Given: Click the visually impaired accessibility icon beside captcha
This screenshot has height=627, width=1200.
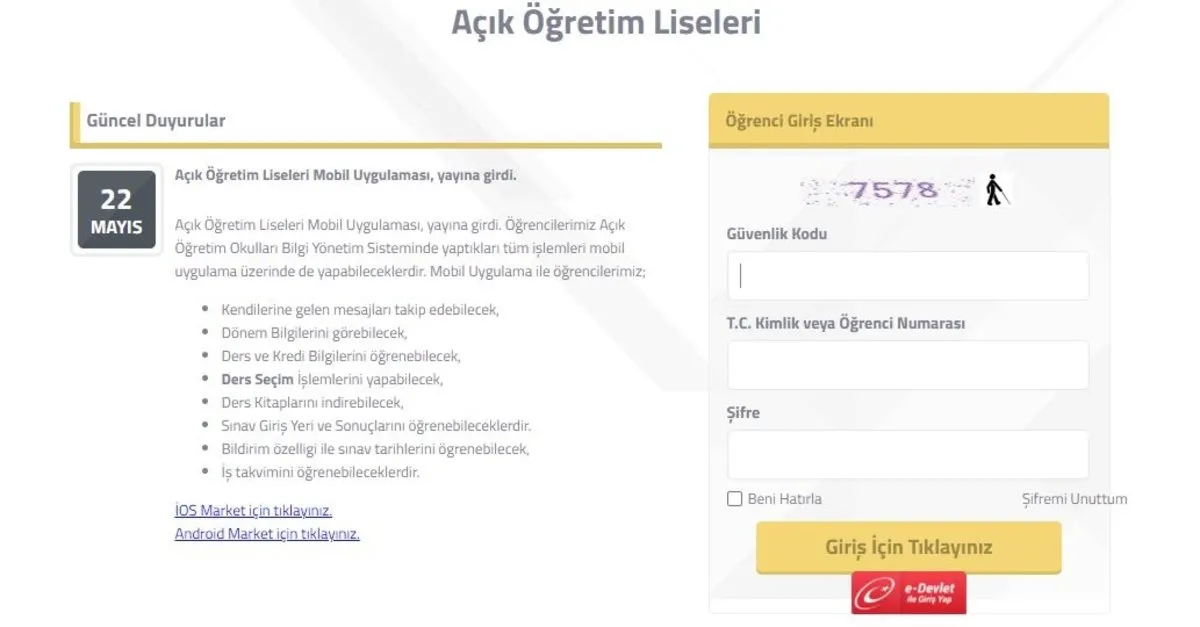Looking at the screenshot, I should point(994,190).
